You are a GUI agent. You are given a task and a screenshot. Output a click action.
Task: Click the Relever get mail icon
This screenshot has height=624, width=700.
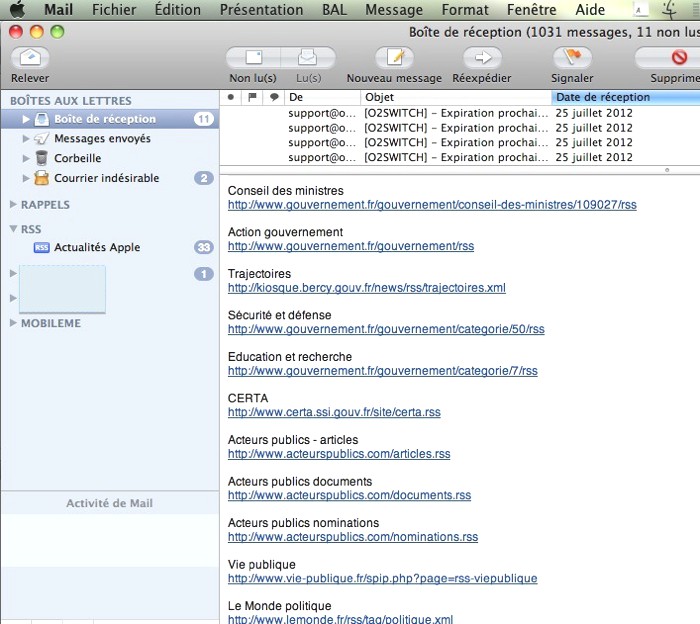tap(30, 58)
